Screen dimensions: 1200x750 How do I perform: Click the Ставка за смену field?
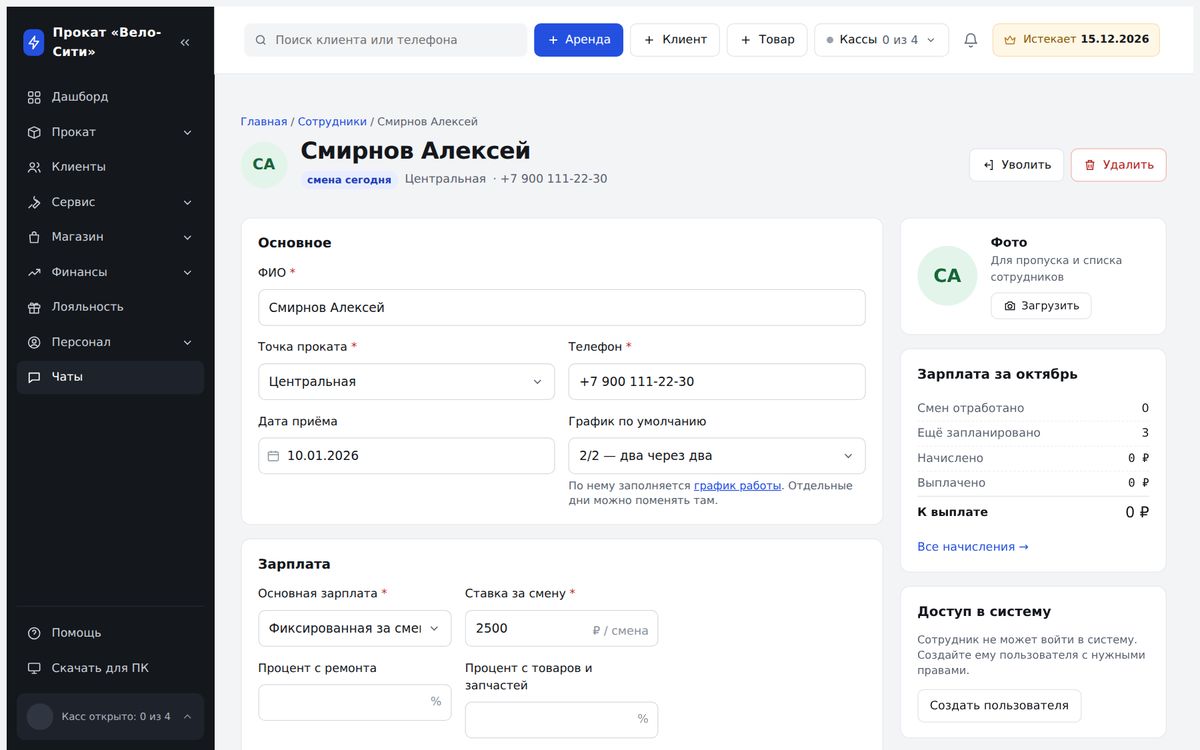[x=561, y=629]
